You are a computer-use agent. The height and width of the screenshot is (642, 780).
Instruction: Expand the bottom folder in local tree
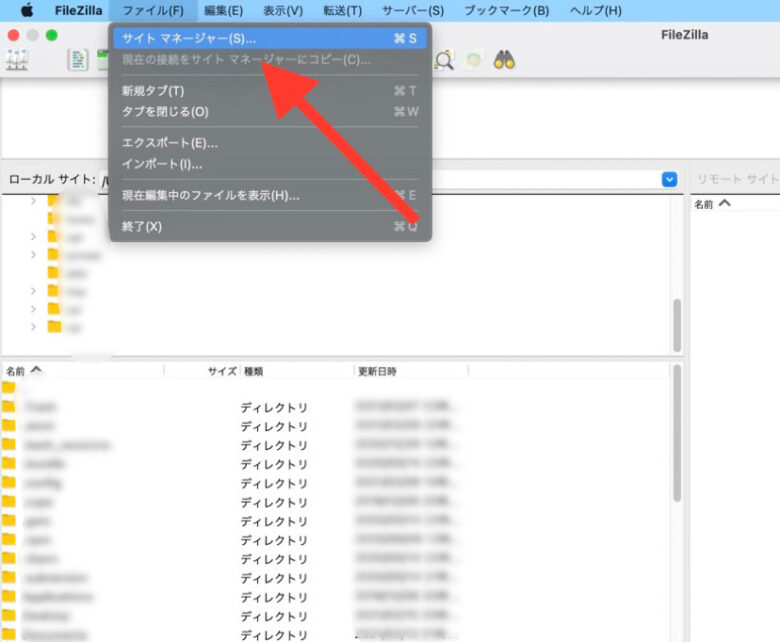(33, 326)
